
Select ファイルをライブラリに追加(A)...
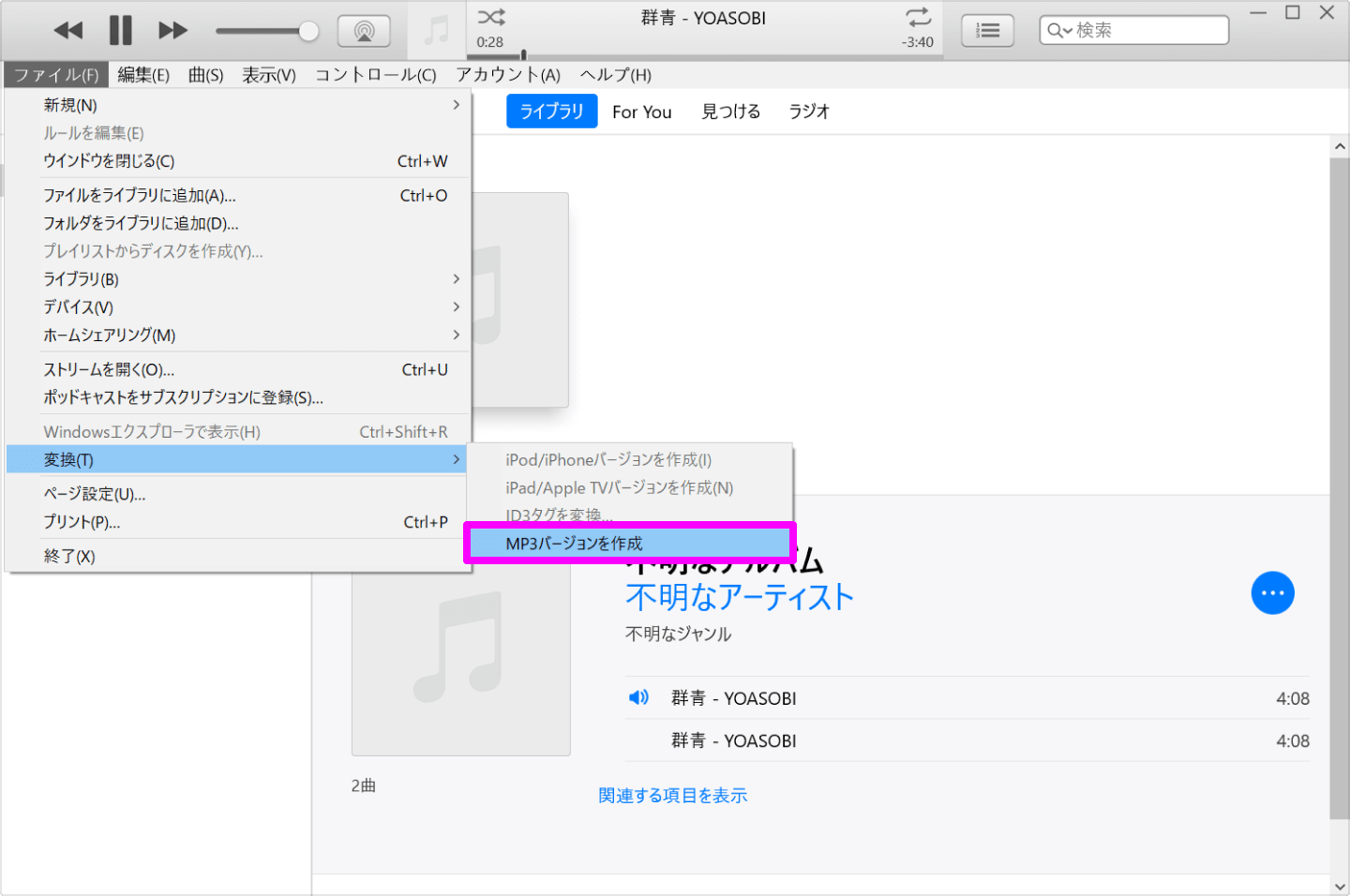(x=236, y=196)
